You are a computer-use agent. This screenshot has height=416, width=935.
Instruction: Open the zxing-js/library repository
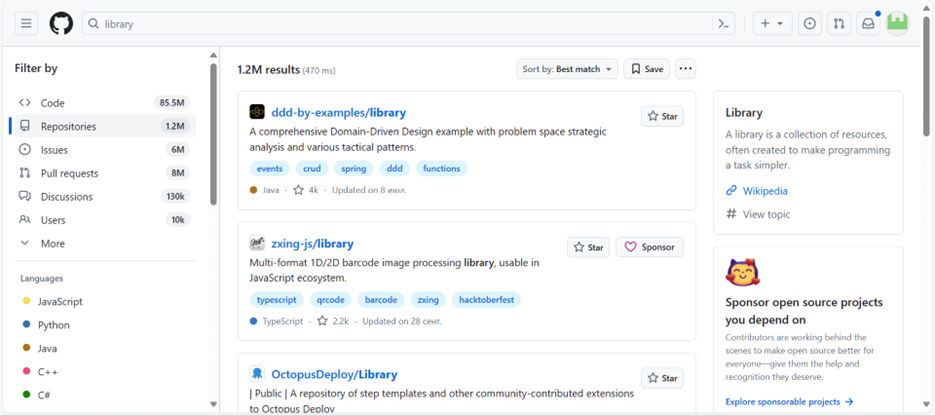coord(312,243)
